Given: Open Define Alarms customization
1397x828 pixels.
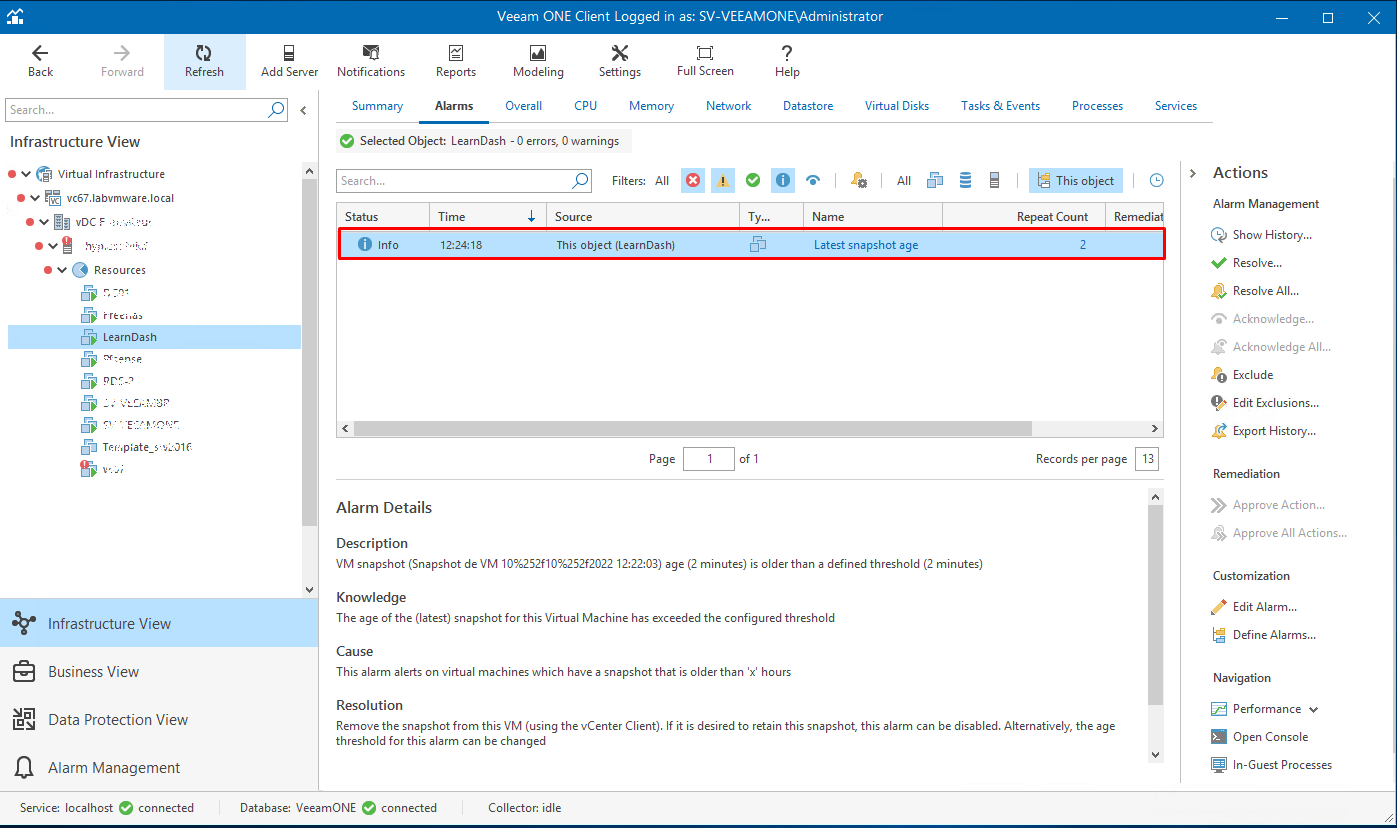Looking at the screenshot, I should [1263, 635].
